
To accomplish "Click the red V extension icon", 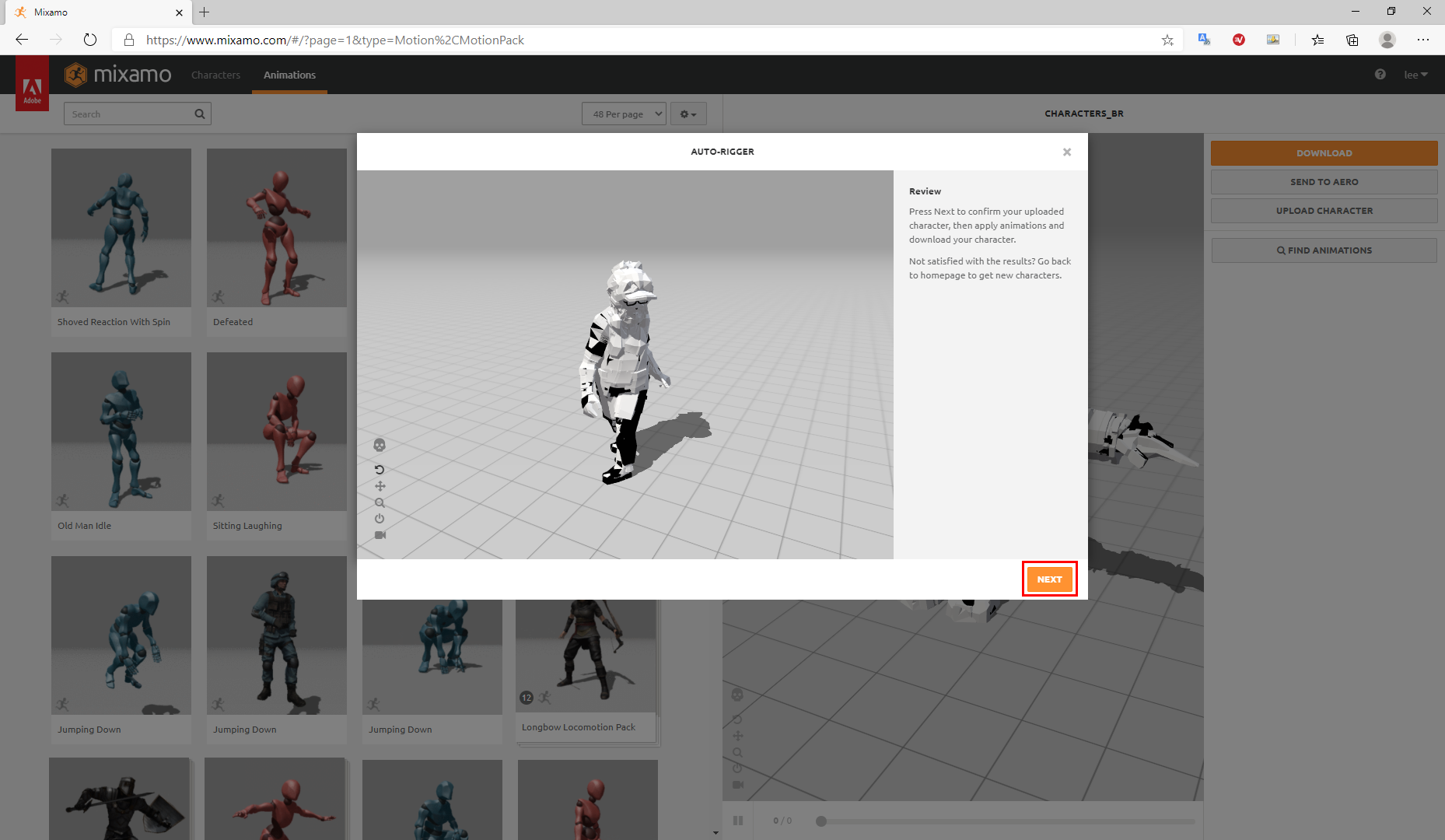I will (x=1239, y=40).
